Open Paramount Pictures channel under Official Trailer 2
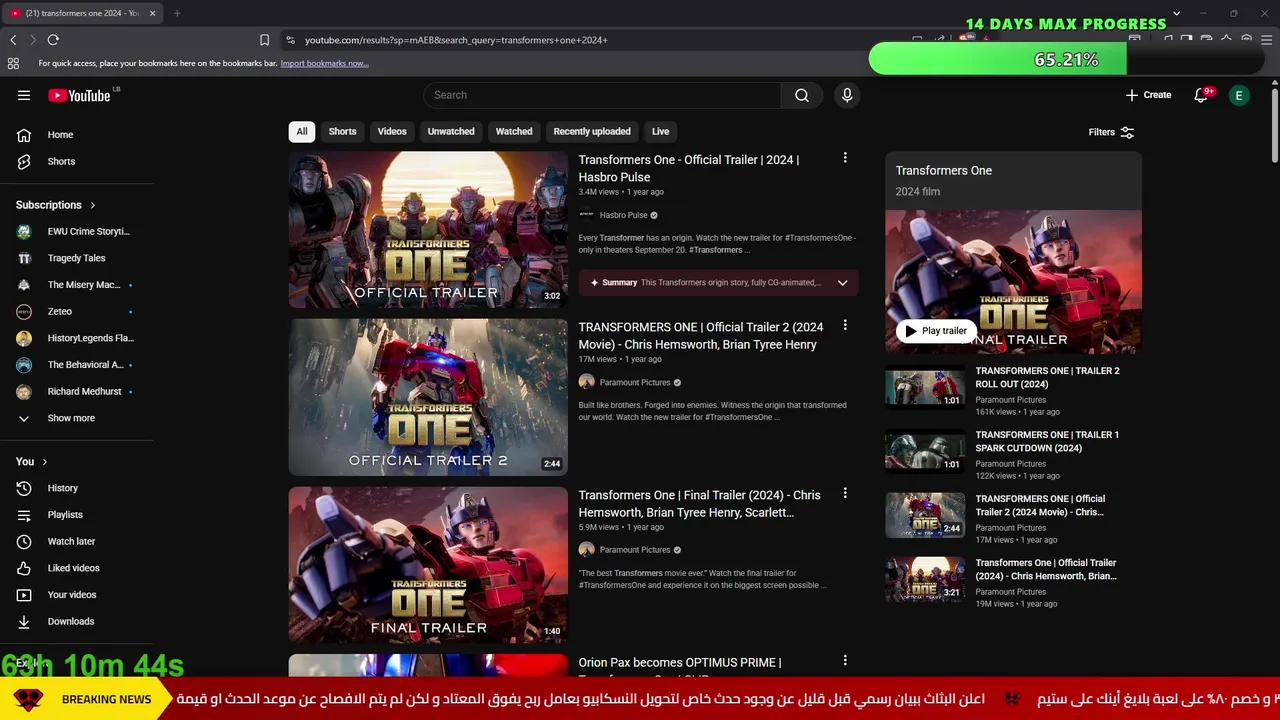The image size is (1280, 720). (635, 382)
